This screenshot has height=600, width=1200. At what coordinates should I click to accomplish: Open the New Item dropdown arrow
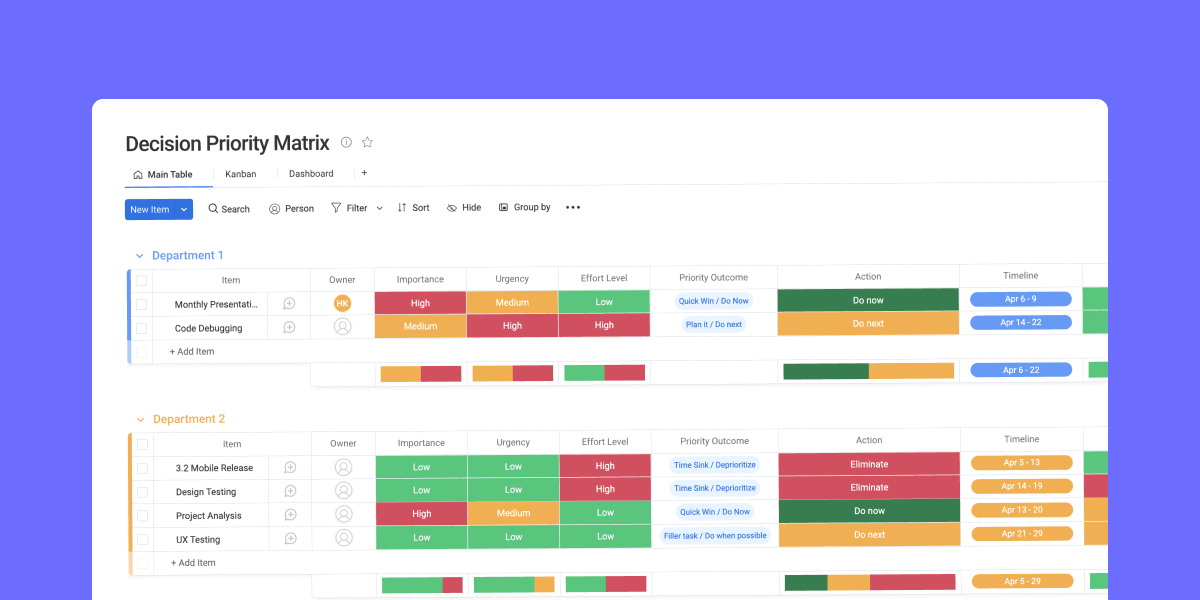pyautogui.click(x=184, y=209)
